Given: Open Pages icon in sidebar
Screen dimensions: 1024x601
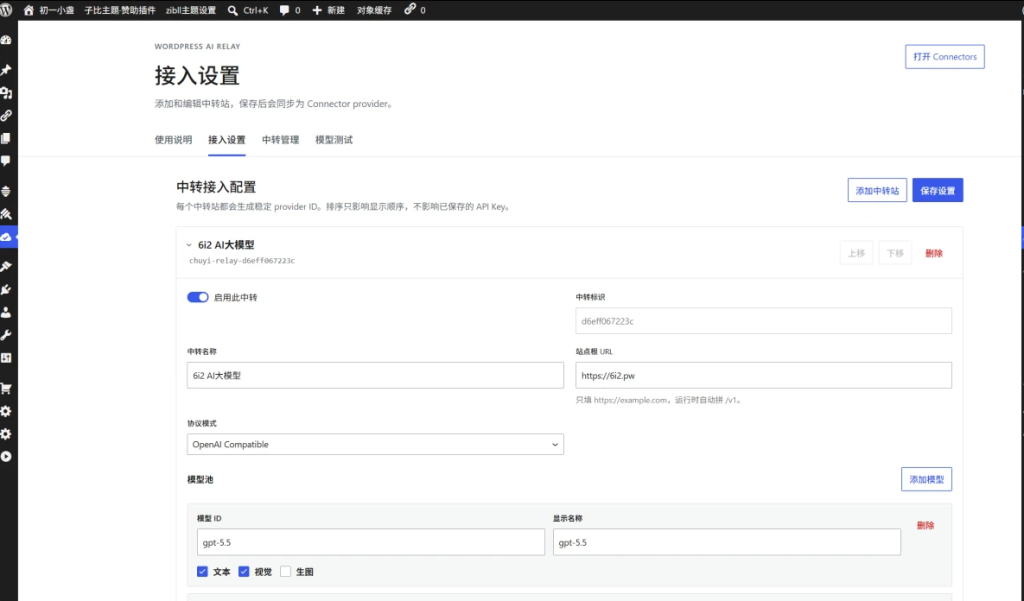Looking at the screenshot, I should 6,138.
